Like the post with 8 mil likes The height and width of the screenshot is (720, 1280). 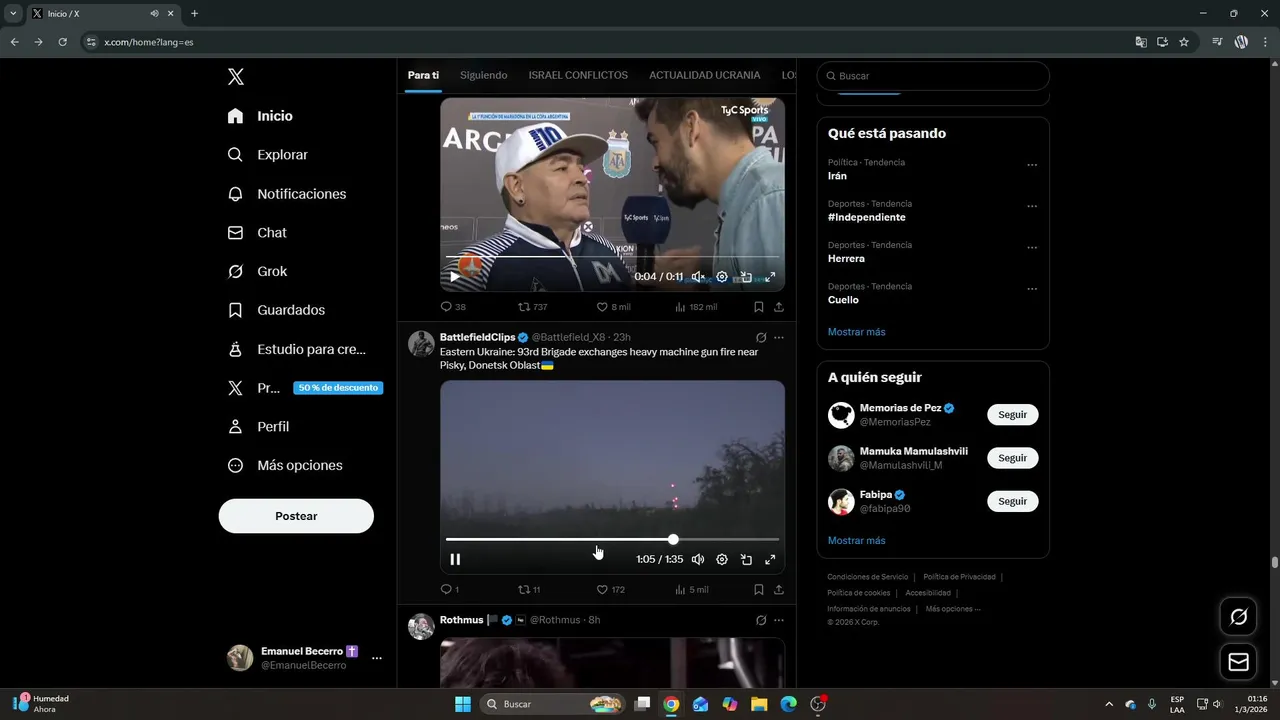tap(613, 307)
